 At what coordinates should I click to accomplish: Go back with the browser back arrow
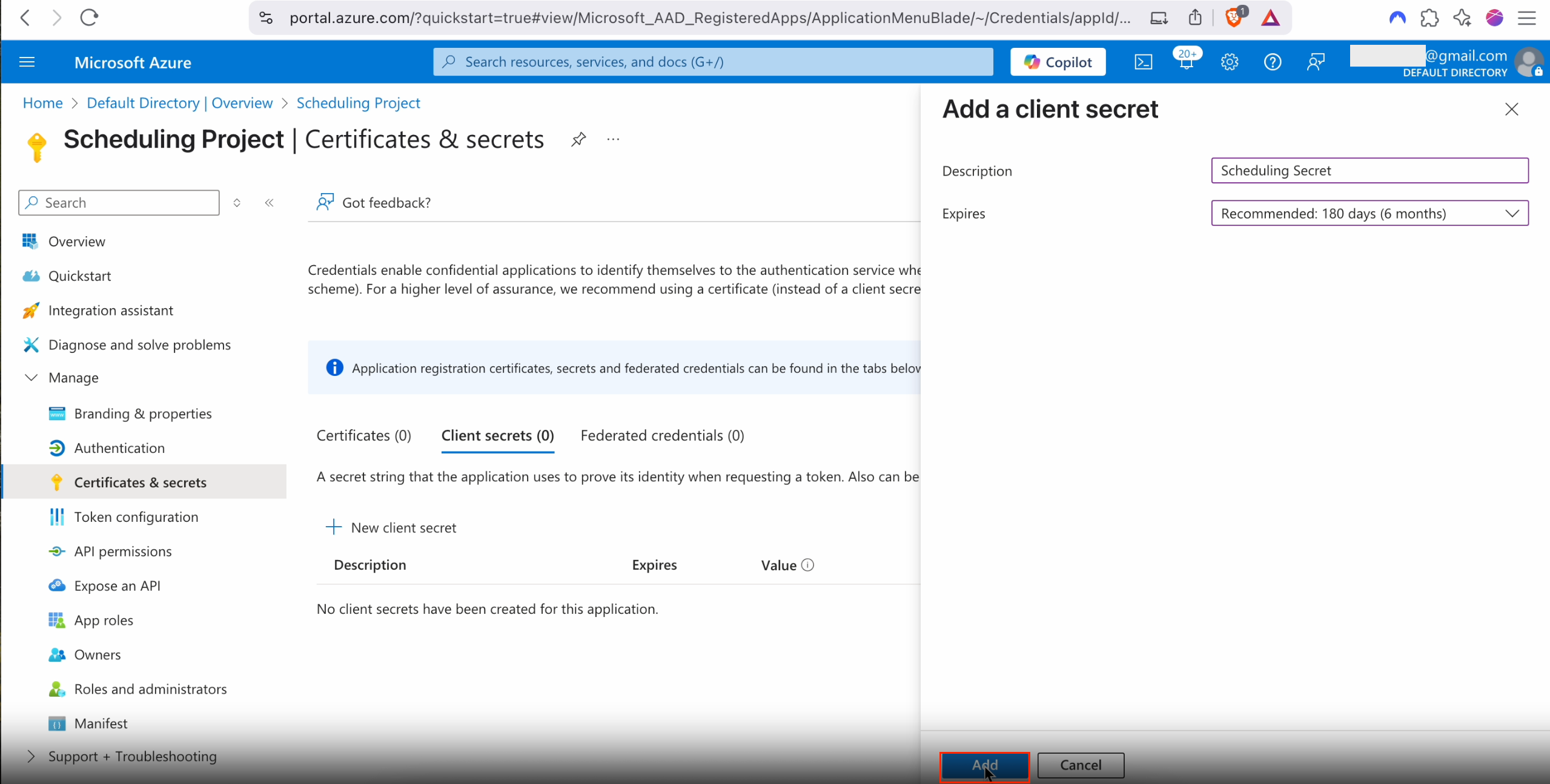click(25, 18)
